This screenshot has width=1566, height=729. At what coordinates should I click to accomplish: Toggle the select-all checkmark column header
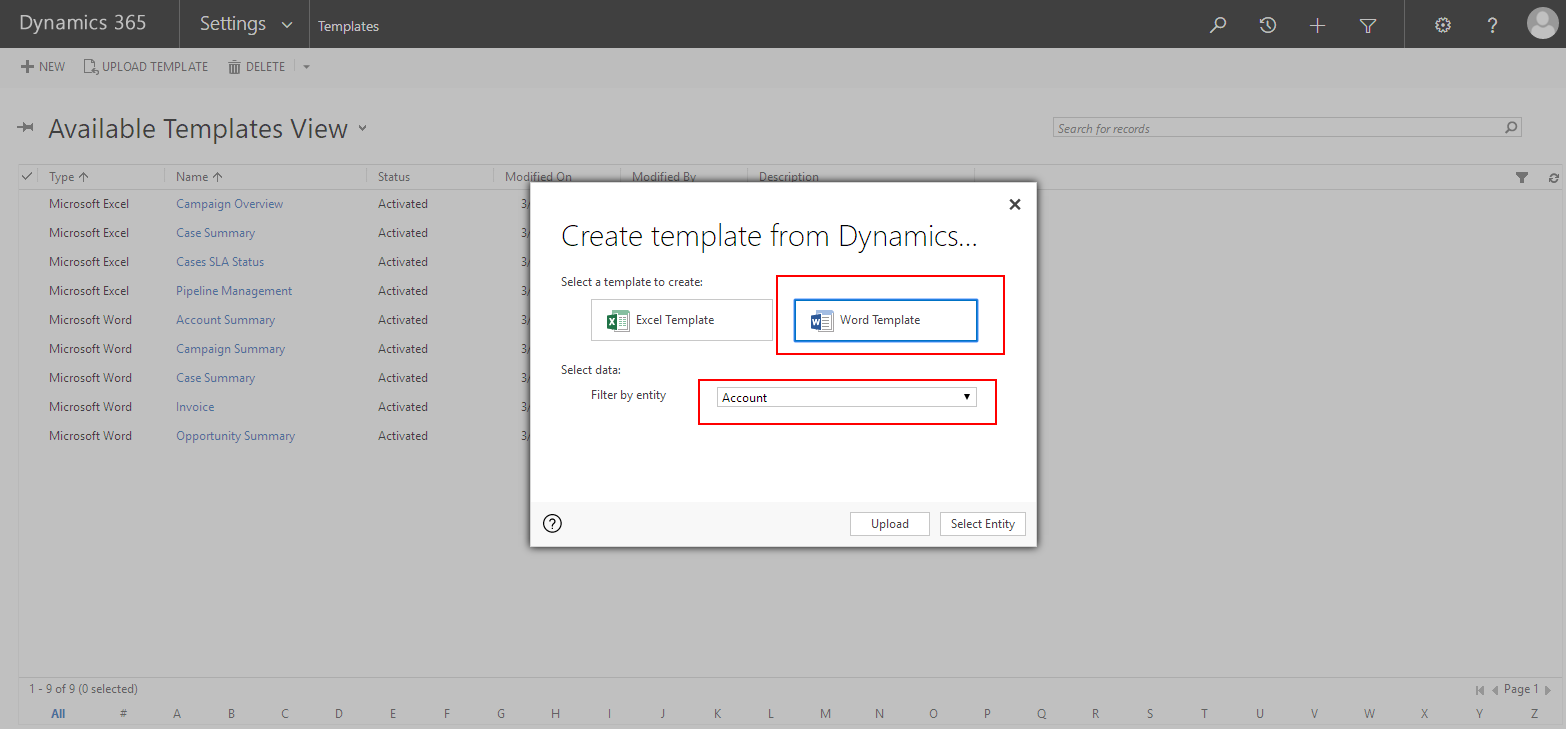coord(27,176)
